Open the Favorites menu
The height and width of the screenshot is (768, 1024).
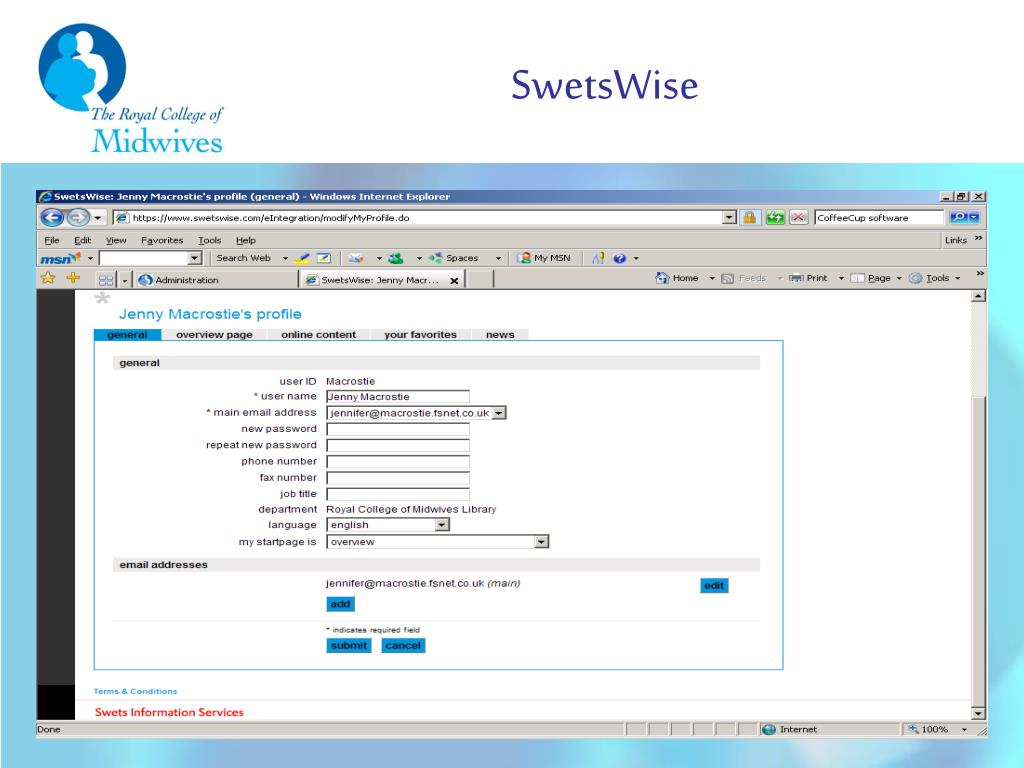click(x=162, y=240)
